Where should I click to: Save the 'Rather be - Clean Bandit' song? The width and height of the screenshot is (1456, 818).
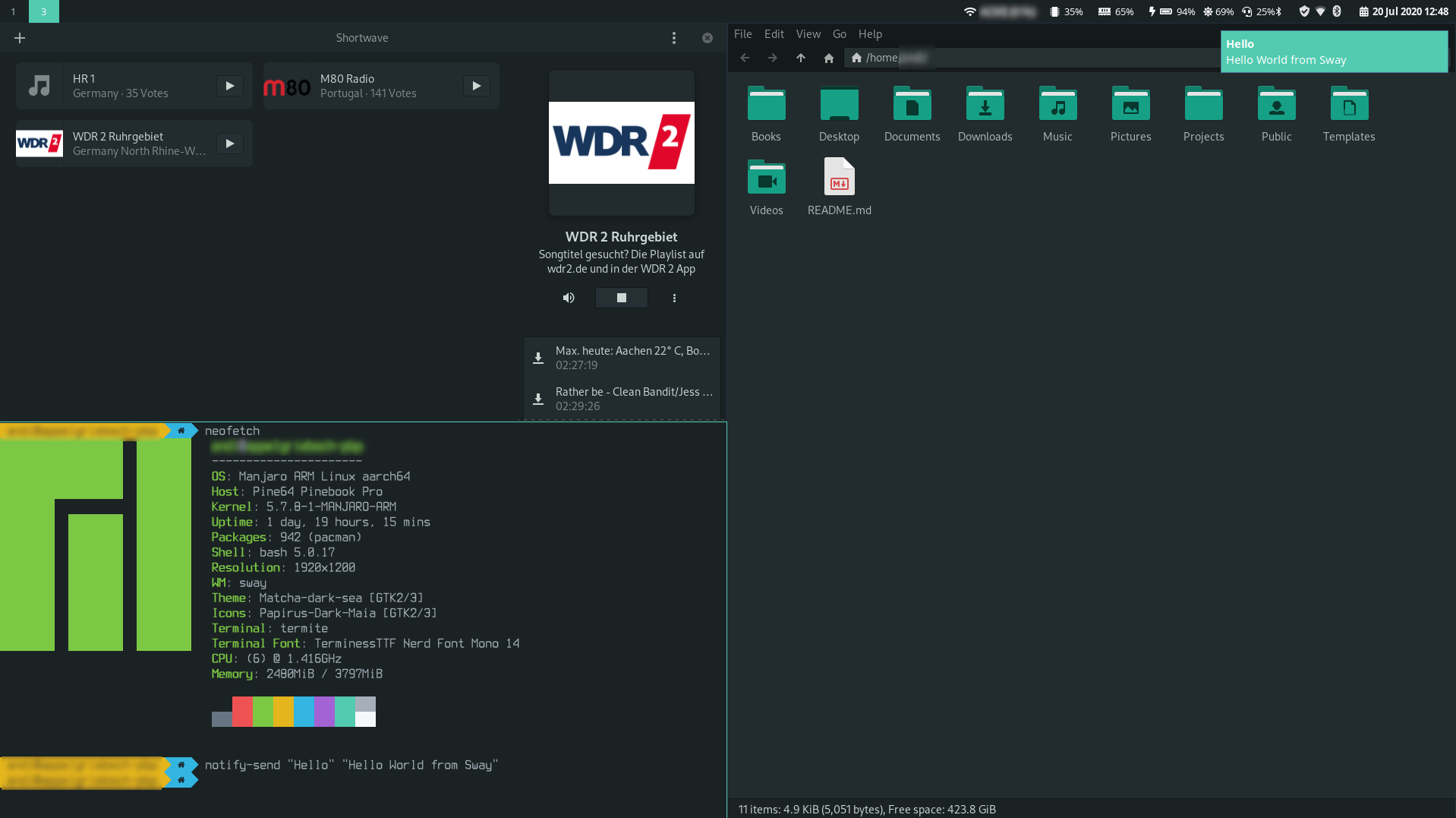[x=538, y=399]
